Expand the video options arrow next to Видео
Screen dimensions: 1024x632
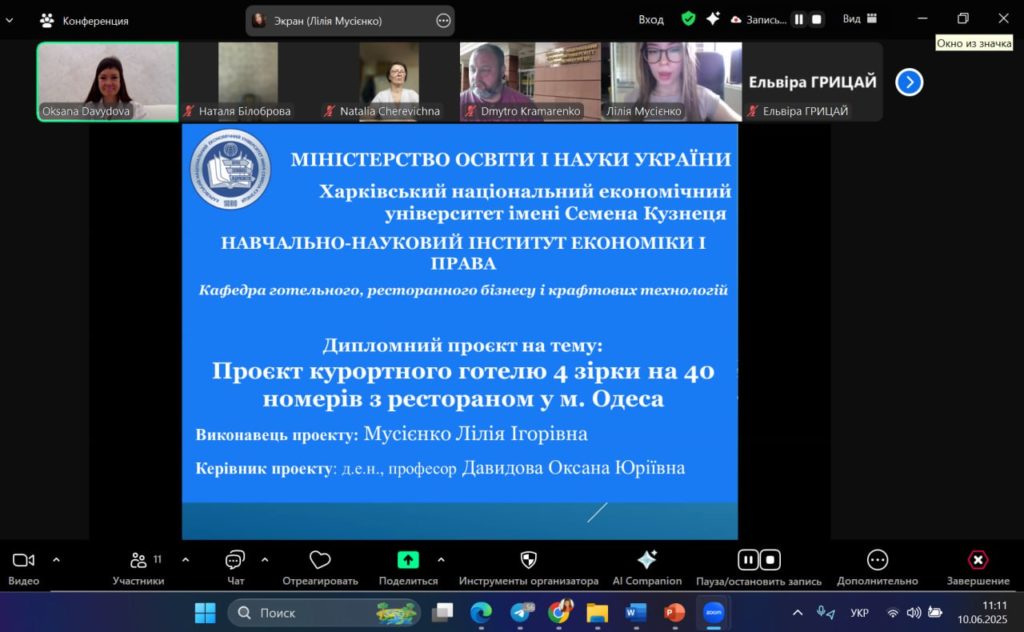tap(56, 560)
